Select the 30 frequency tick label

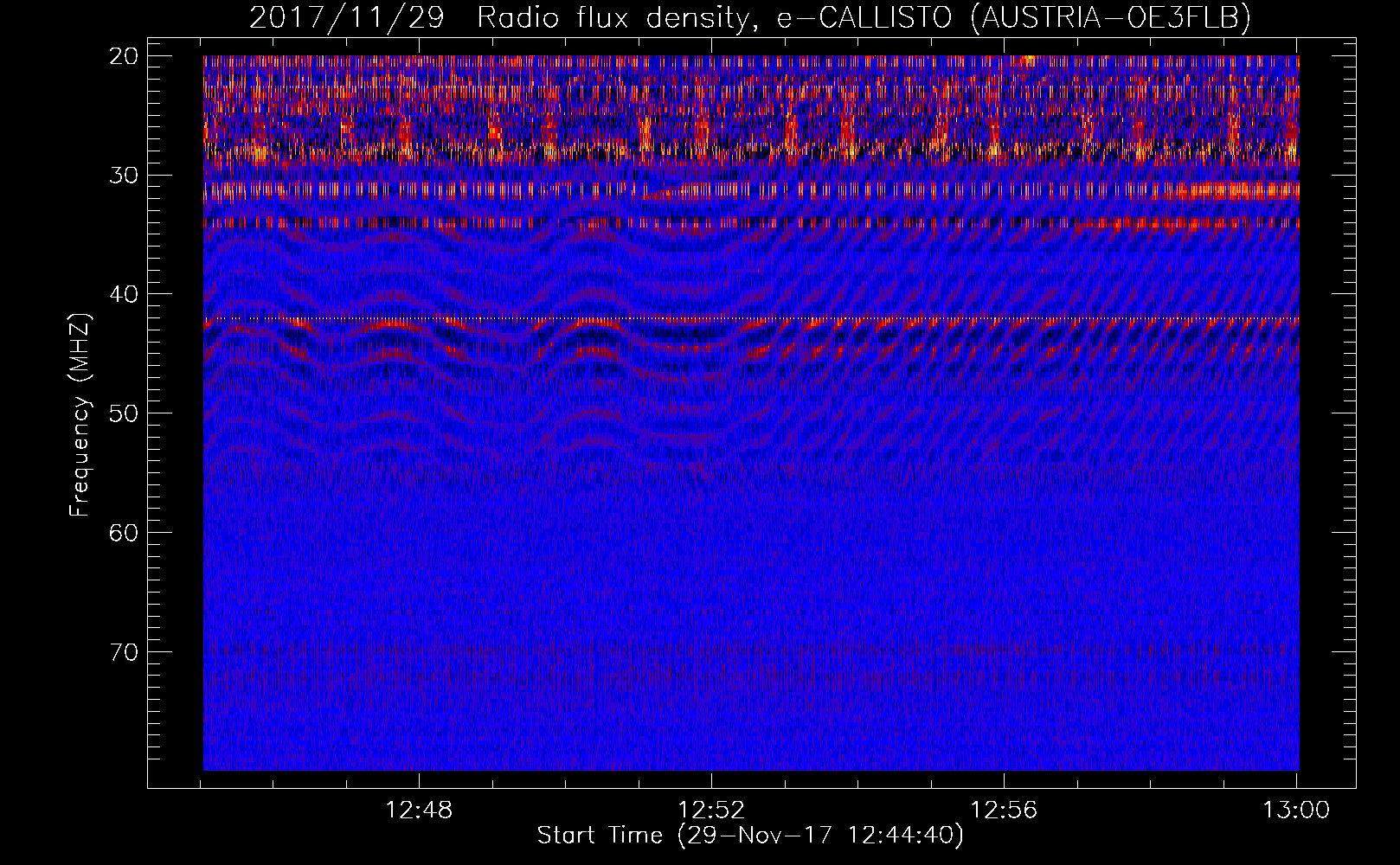coord(125,176)
